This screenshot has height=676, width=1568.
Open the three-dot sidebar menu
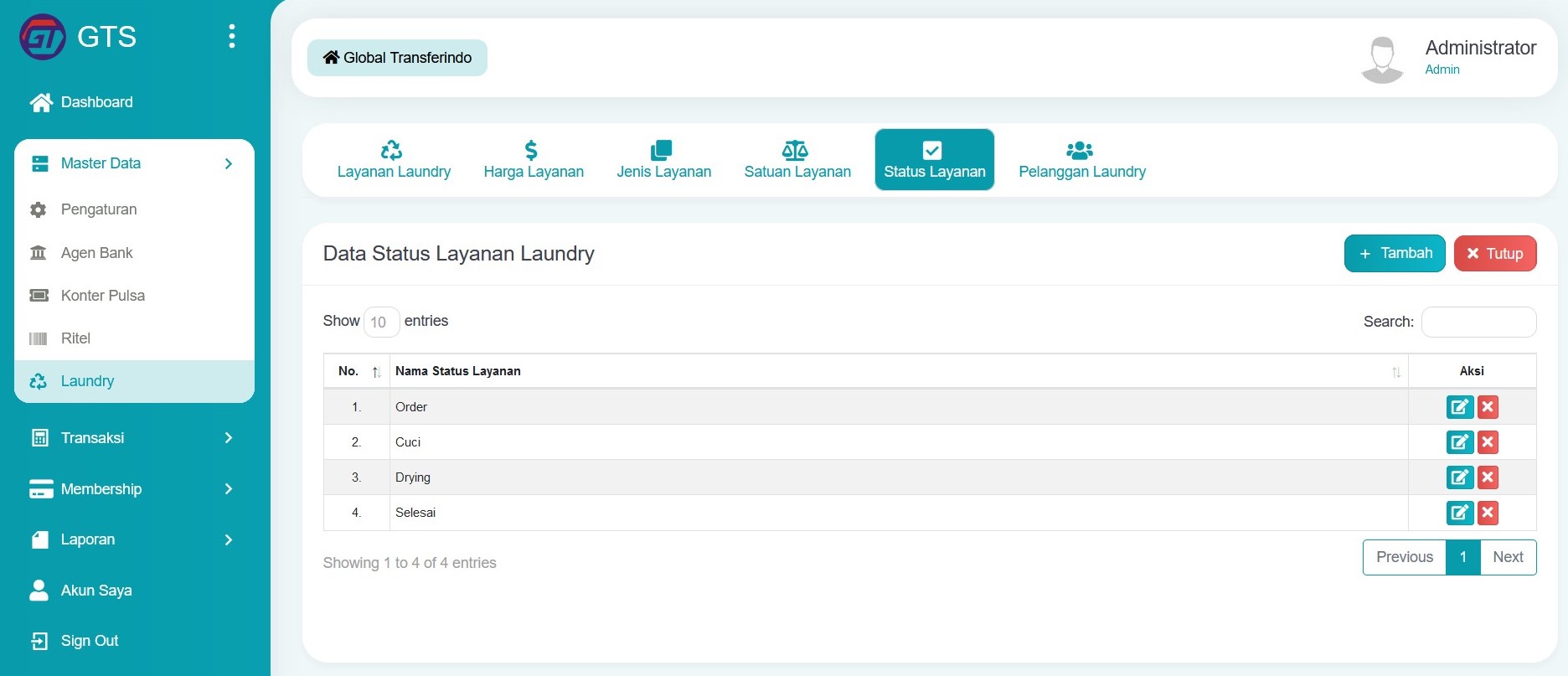[x=232, y=36]
